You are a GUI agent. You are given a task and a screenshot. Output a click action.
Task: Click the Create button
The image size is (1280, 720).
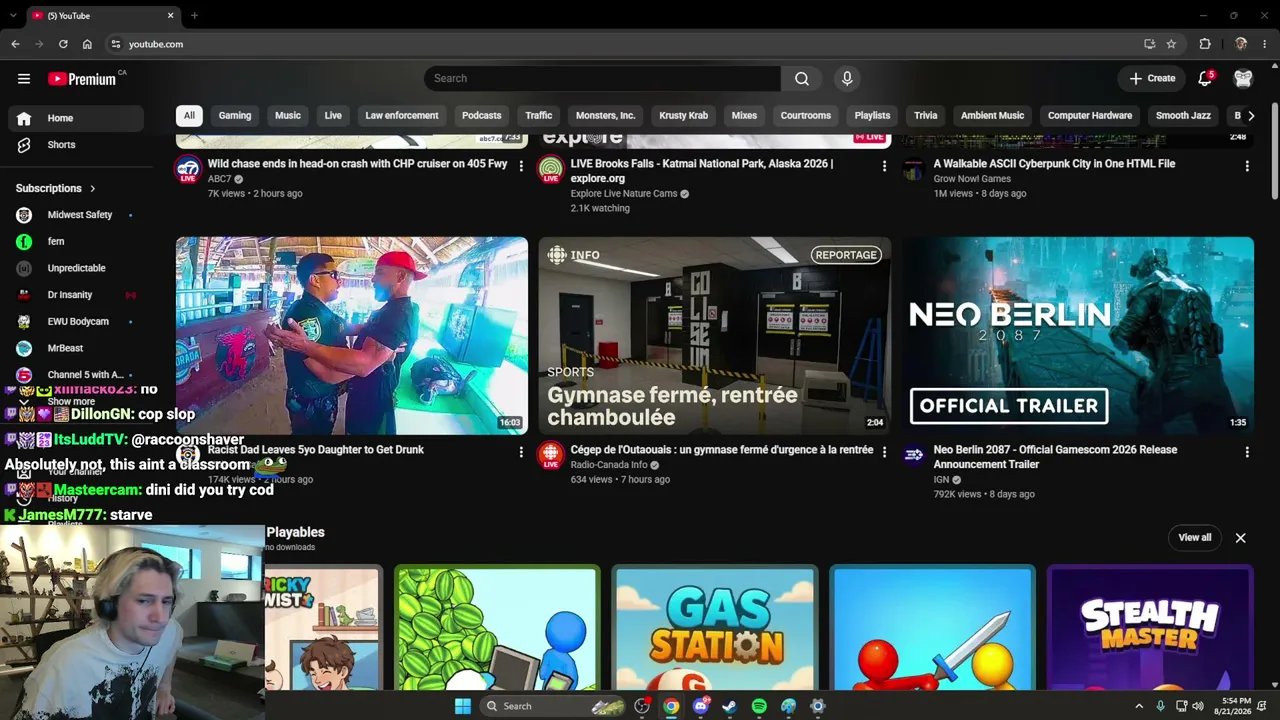1153,78
